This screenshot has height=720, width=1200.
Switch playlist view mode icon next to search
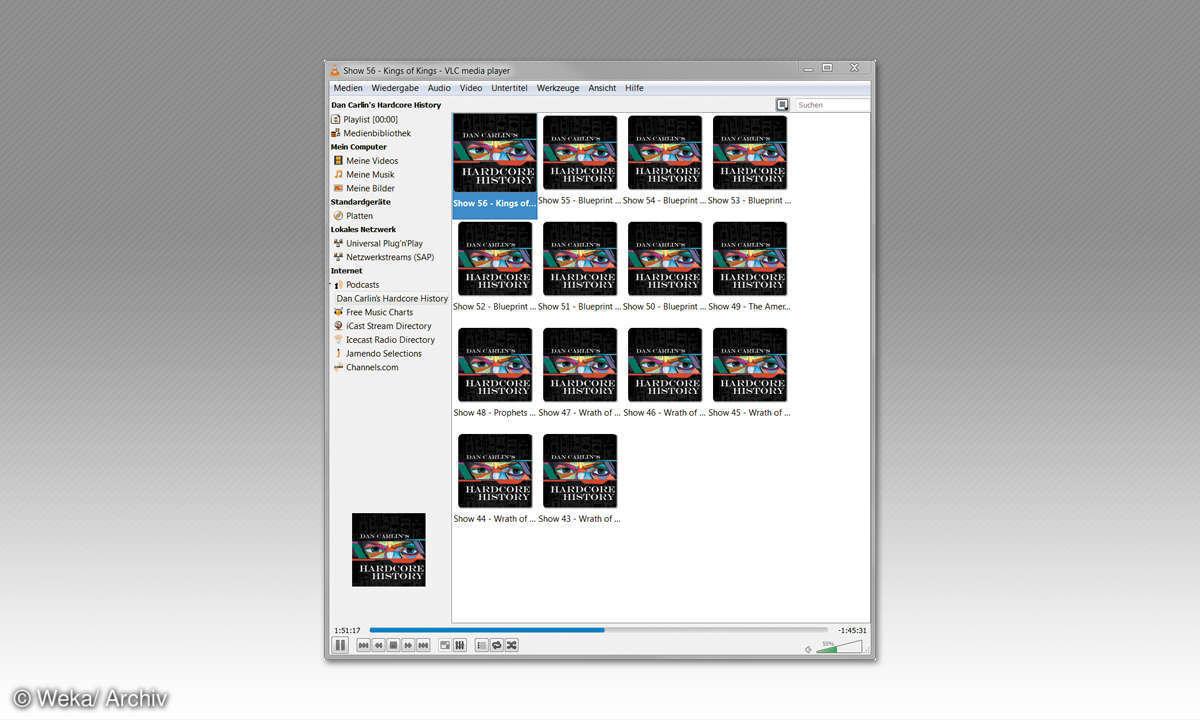pos(782,104)
